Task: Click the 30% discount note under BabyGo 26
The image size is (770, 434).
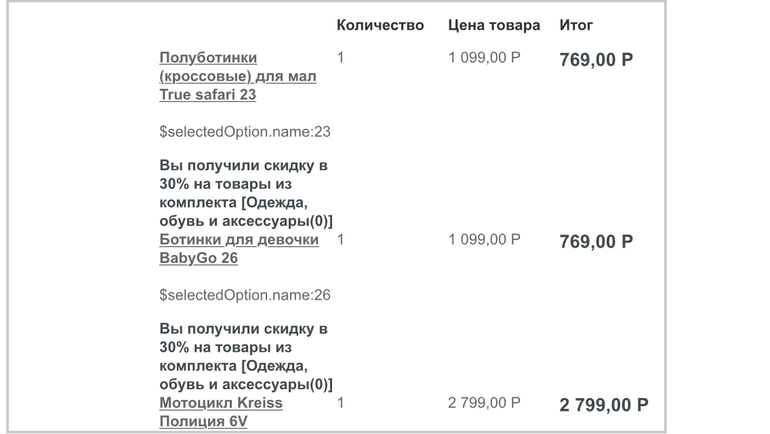Action: [245, 356]
